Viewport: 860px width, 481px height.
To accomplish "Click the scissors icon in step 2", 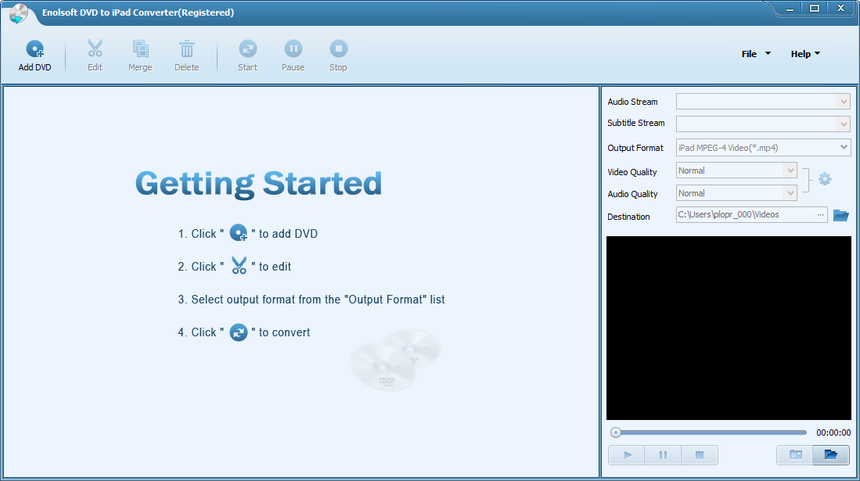I will tap(239, 266).
